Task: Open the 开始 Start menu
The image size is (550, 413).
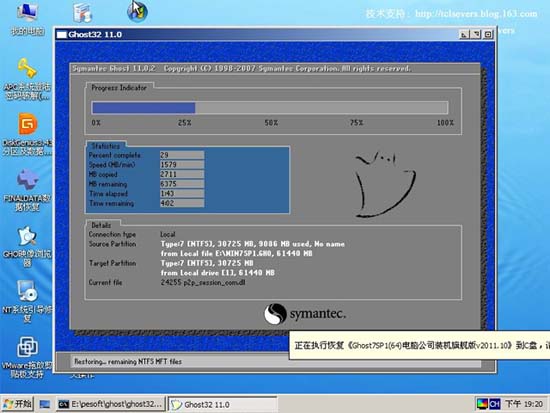Action: click(17, 404)
